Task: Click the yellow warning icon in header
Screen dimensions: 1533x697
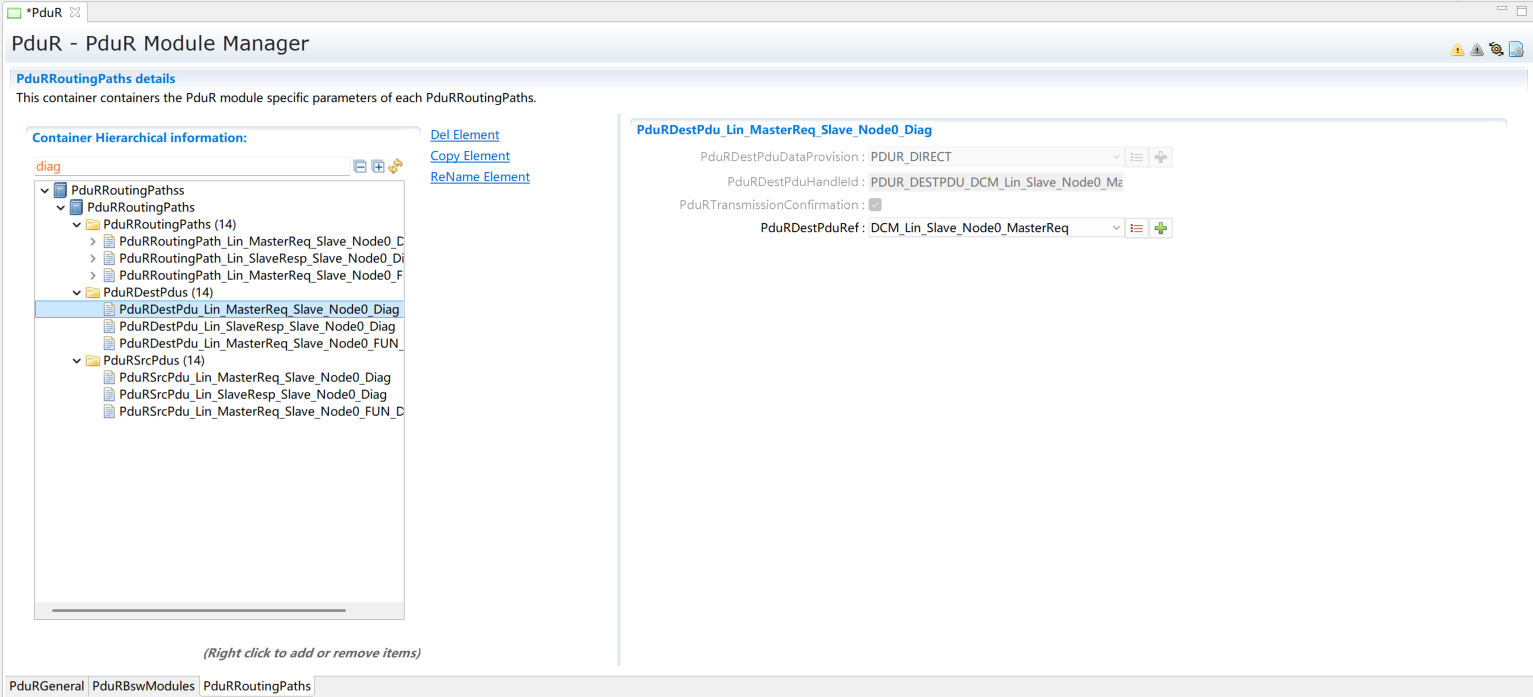Action: [x=1457, y=50]
